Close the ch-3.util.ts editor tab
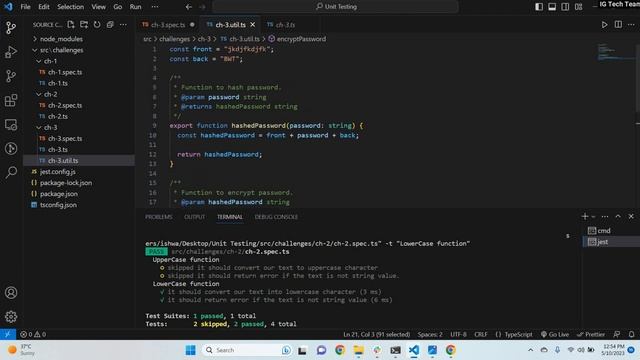This screenshot has width=640, height=360. (x=253, y=24)
